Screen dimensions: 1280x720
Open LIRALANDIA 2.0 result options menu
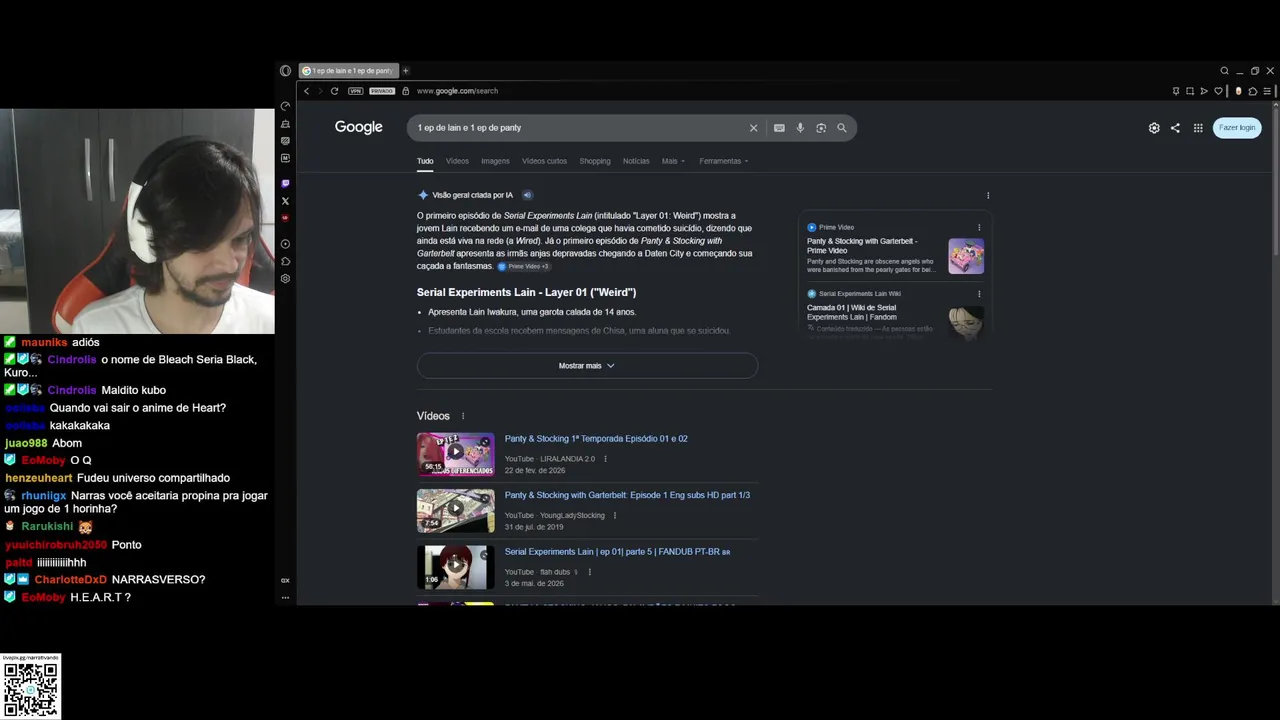tap(605, 459)
